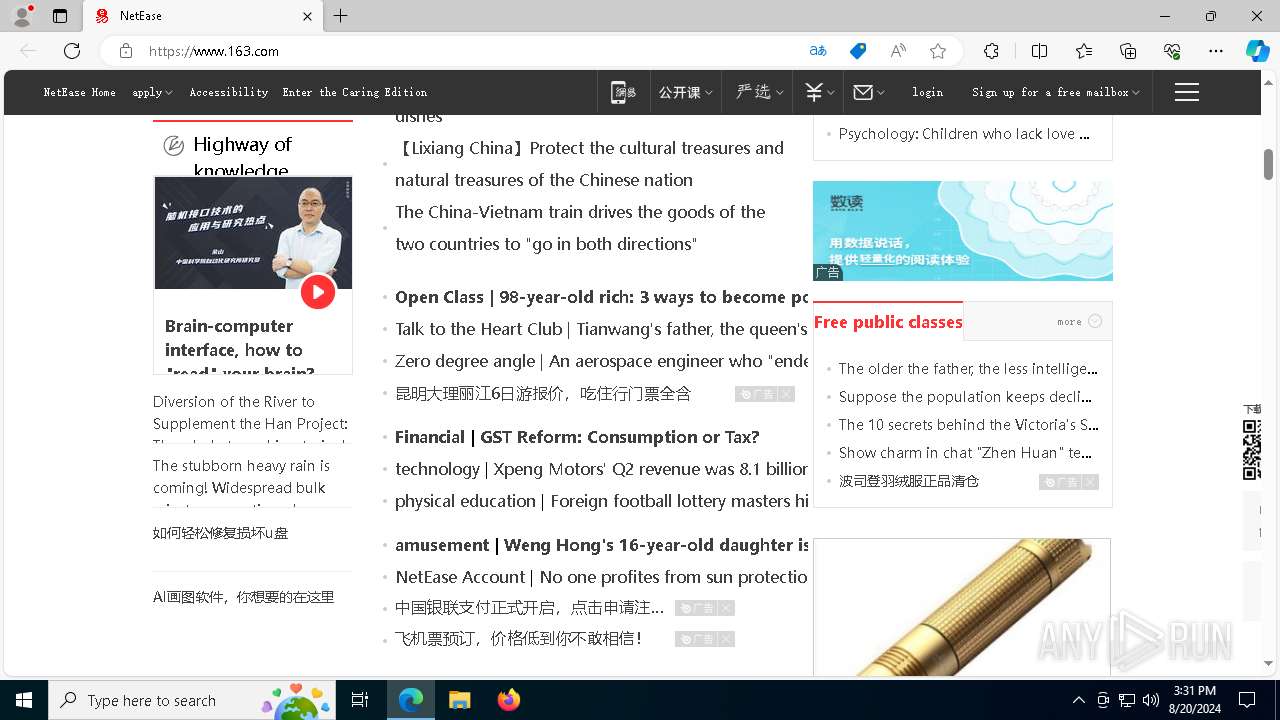
Task: Click more in Free public classes
Action: point(1079,321)
